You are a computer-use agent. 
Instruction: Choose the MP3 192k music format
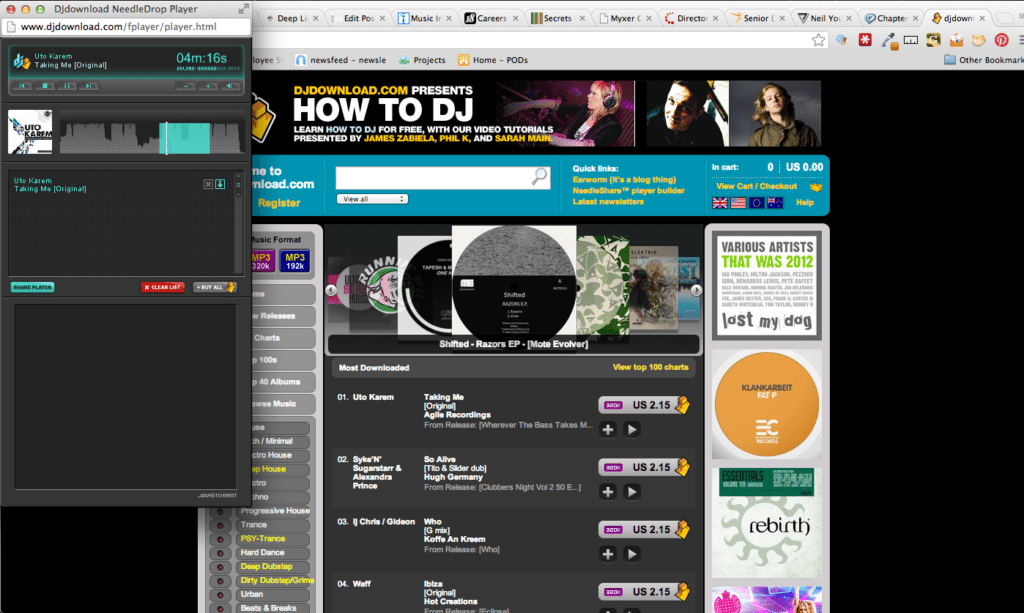point(295,261)
